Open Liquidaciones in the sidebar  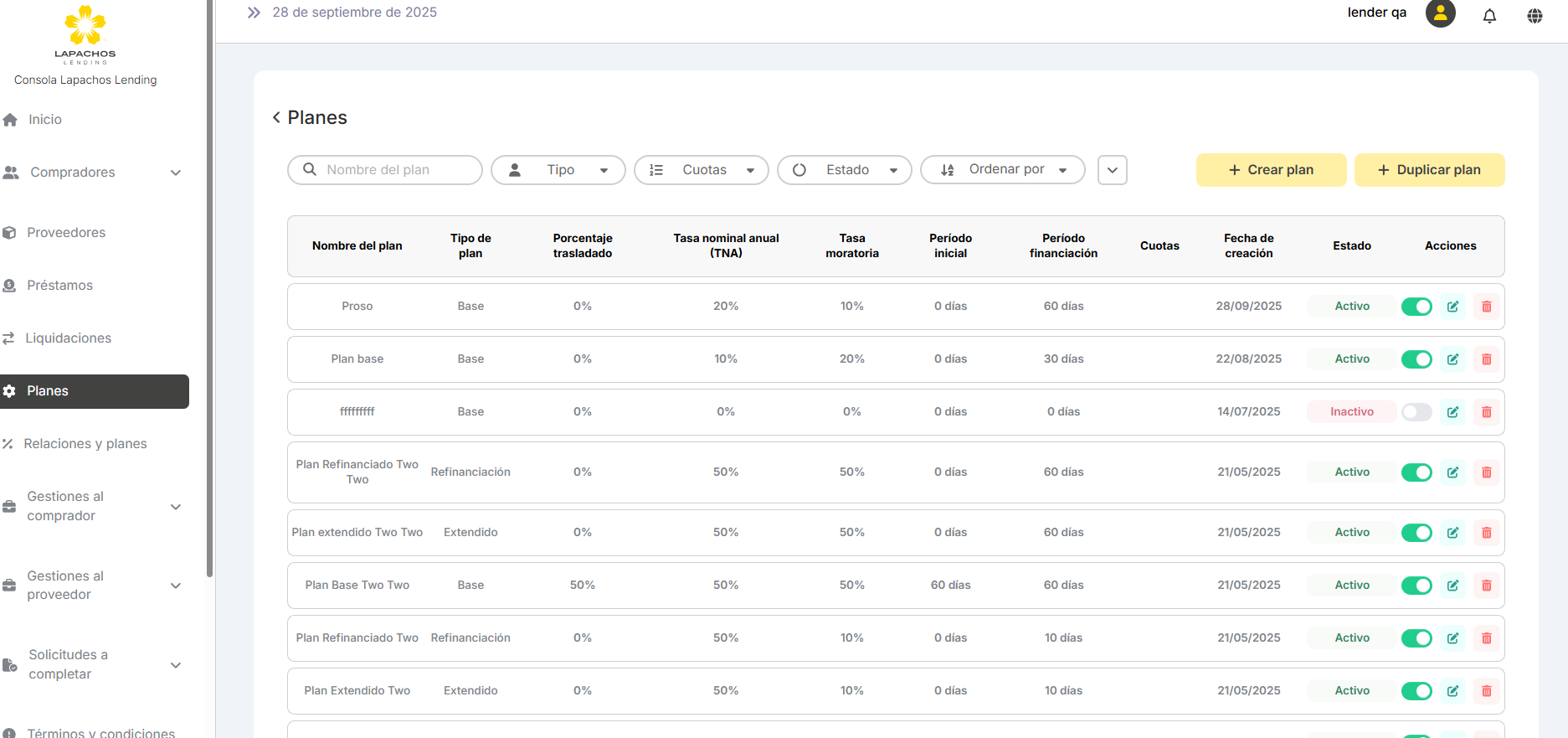point(68,338)
